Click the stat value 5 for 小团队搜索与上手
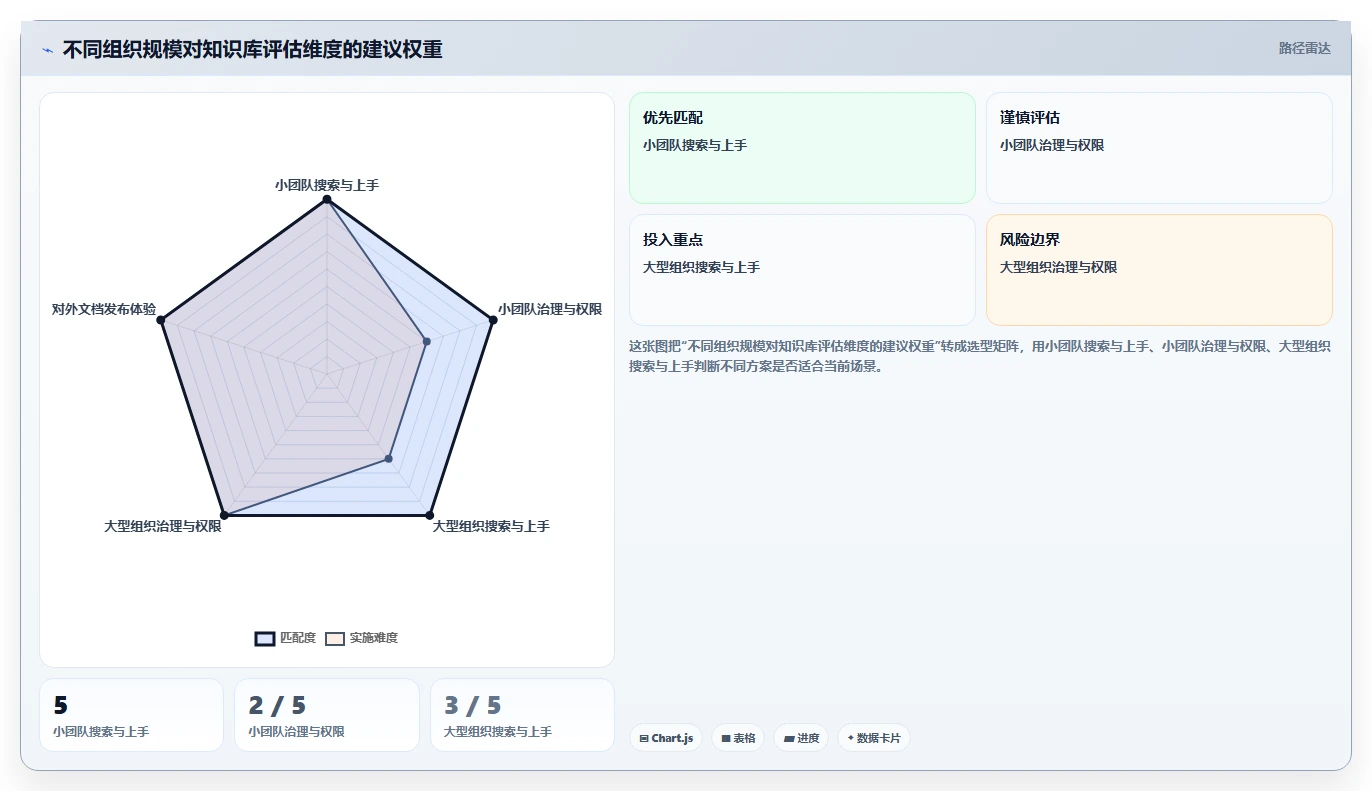The width and height of the screenshot is (1372, 791). click(60, 706)
